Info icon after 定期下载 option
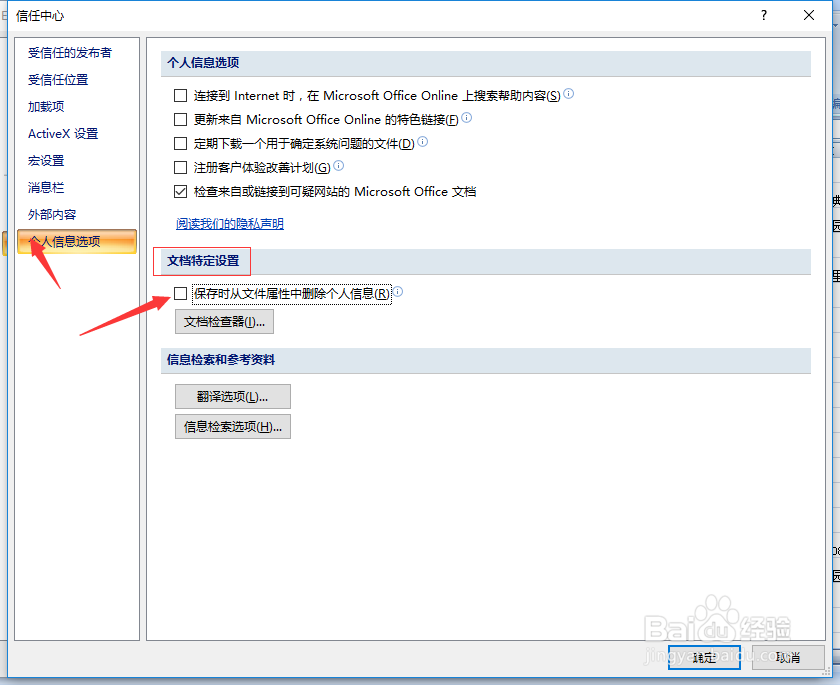The height and width of the screenshot is (685, 840). 423,141
